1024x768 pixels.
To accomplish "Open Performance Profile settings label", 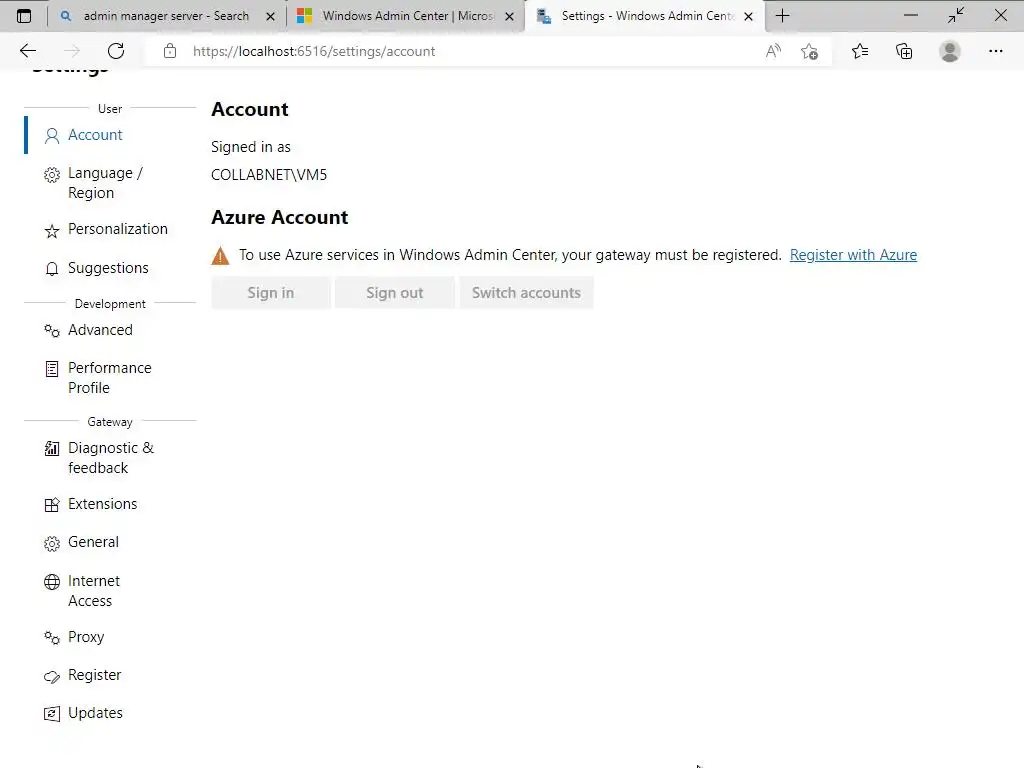I will [x=110, y=377].
